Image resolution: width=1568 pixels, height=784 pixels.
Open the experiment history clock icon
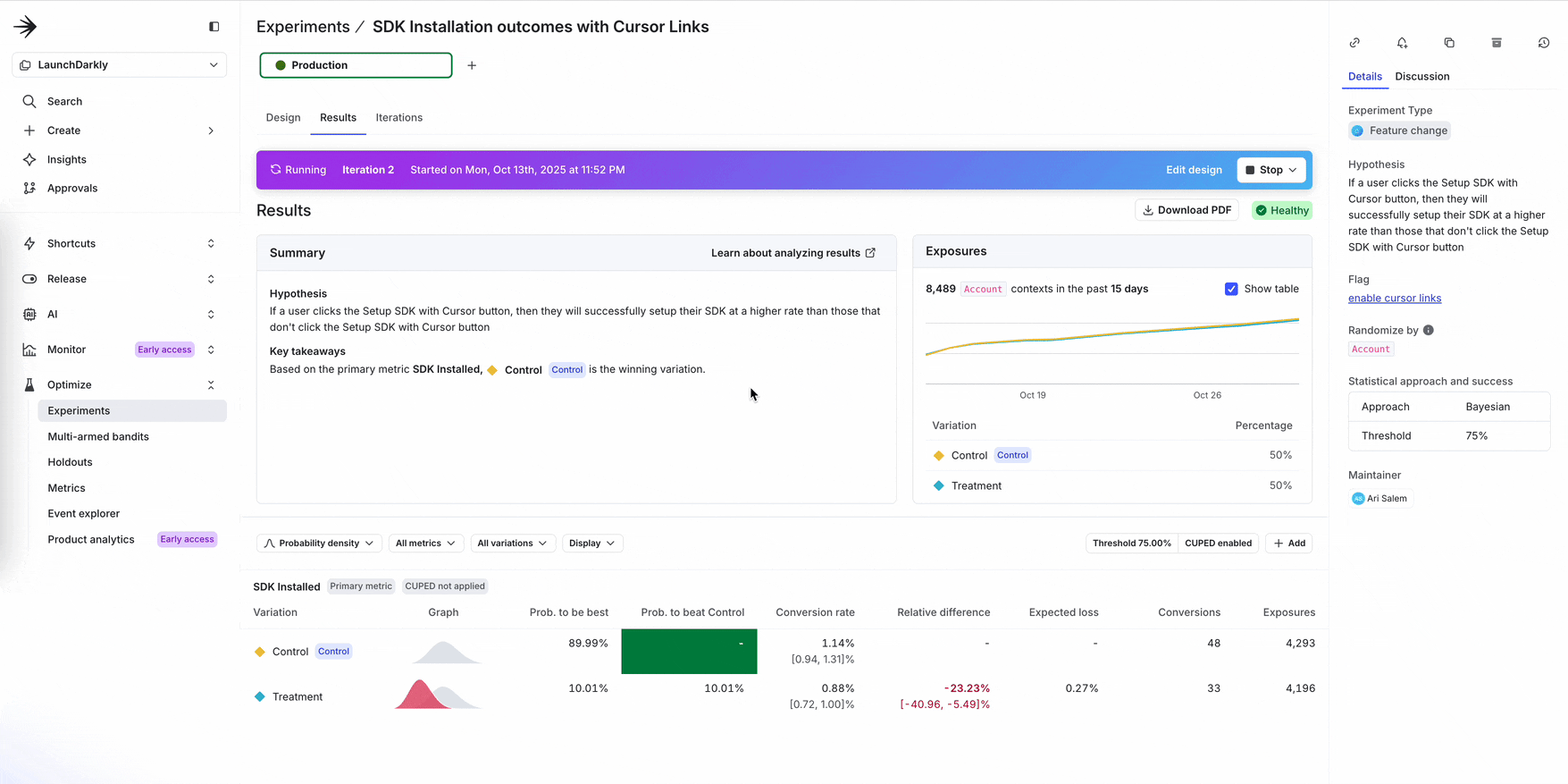click(x=1543, y=43)
